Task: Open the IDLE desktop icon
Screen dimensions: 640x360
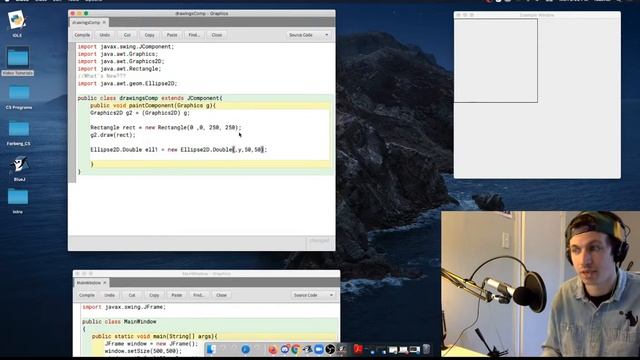Action: pos(17,20)
